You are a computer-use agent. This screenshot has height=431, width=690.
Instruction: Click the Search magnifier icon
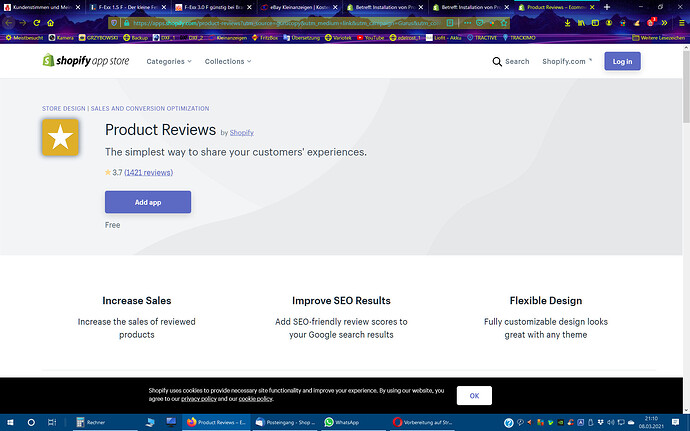(x=497, y=62)
